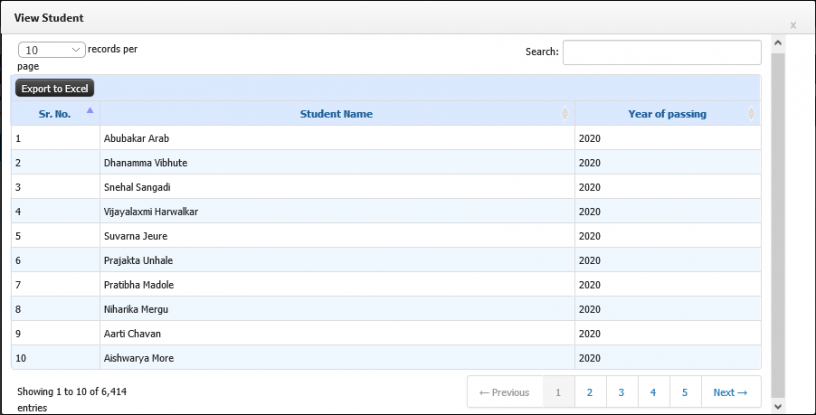This screenshot has width=816, height=415.
Task: Click the Student Name sort arrows icon
Action: 565,114
